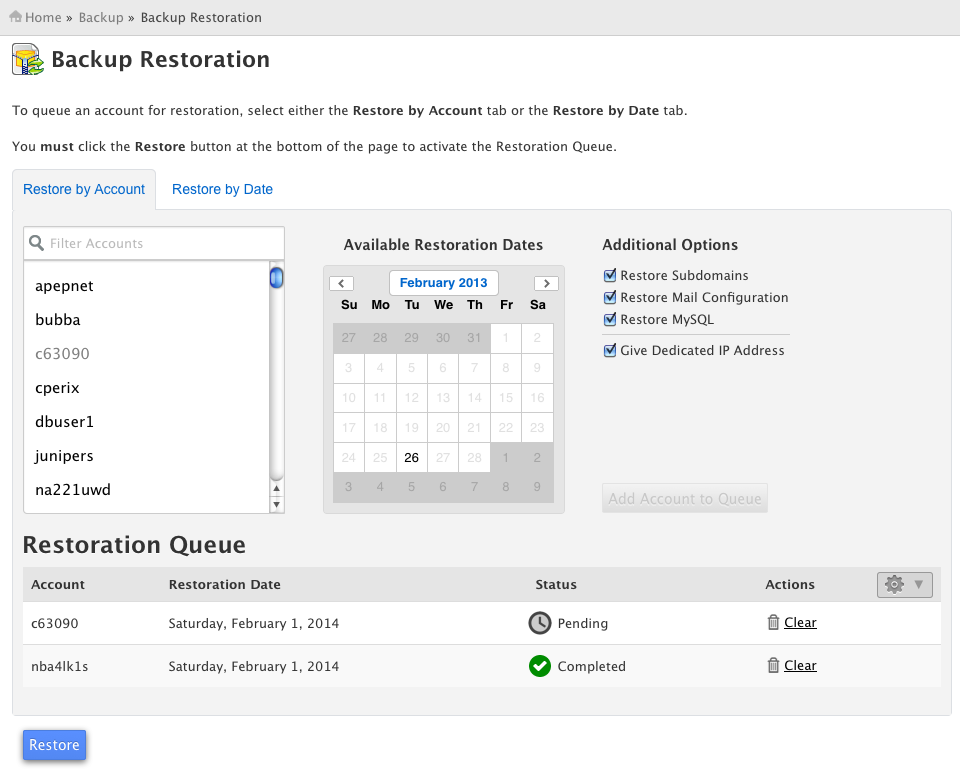Click the Pending clock status icon
This screenshot has width=960, height=769.
tap(539, 623)
